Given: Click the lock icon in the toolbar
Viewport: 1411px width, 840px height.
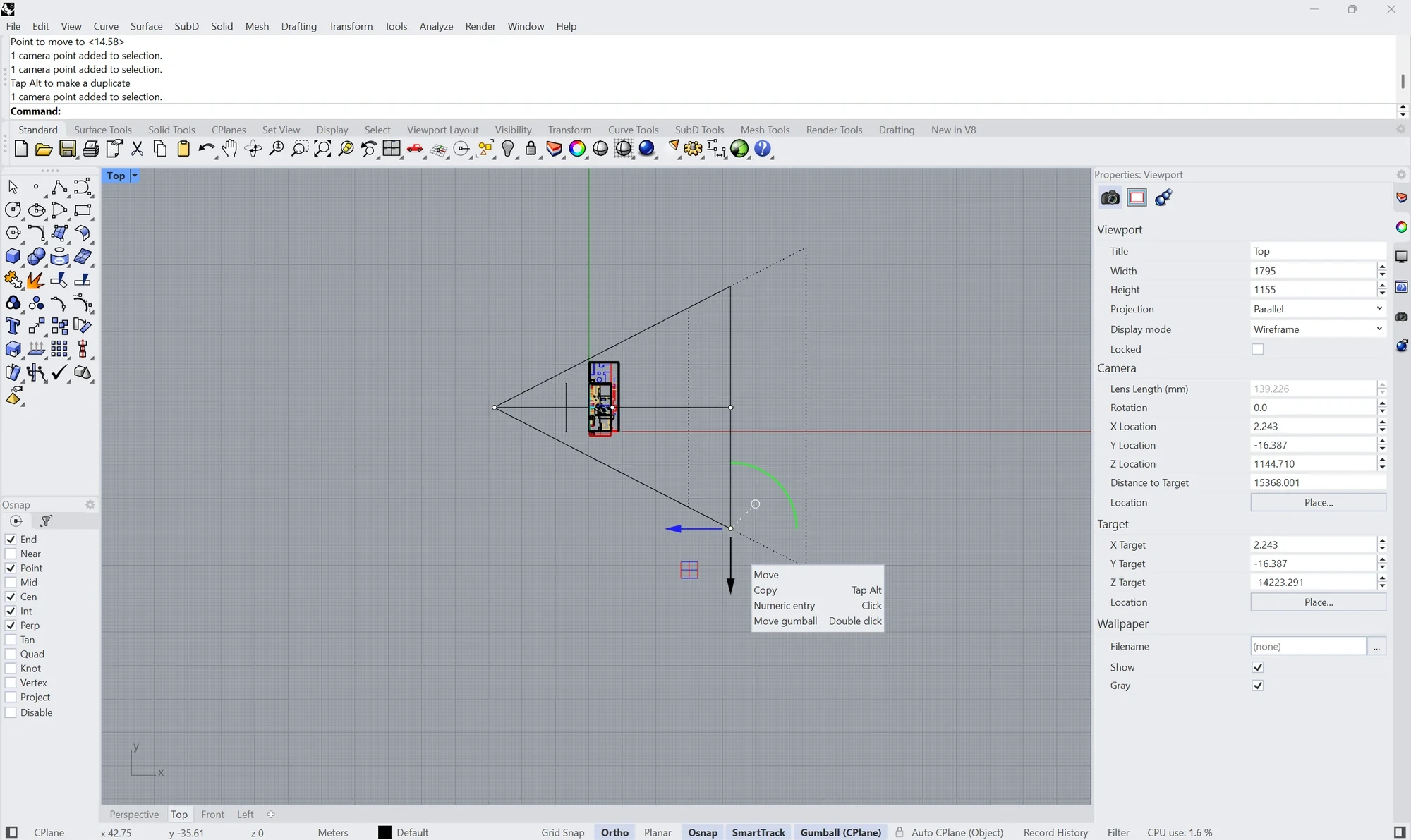Looking at the screenshot, I should point(531,149).
